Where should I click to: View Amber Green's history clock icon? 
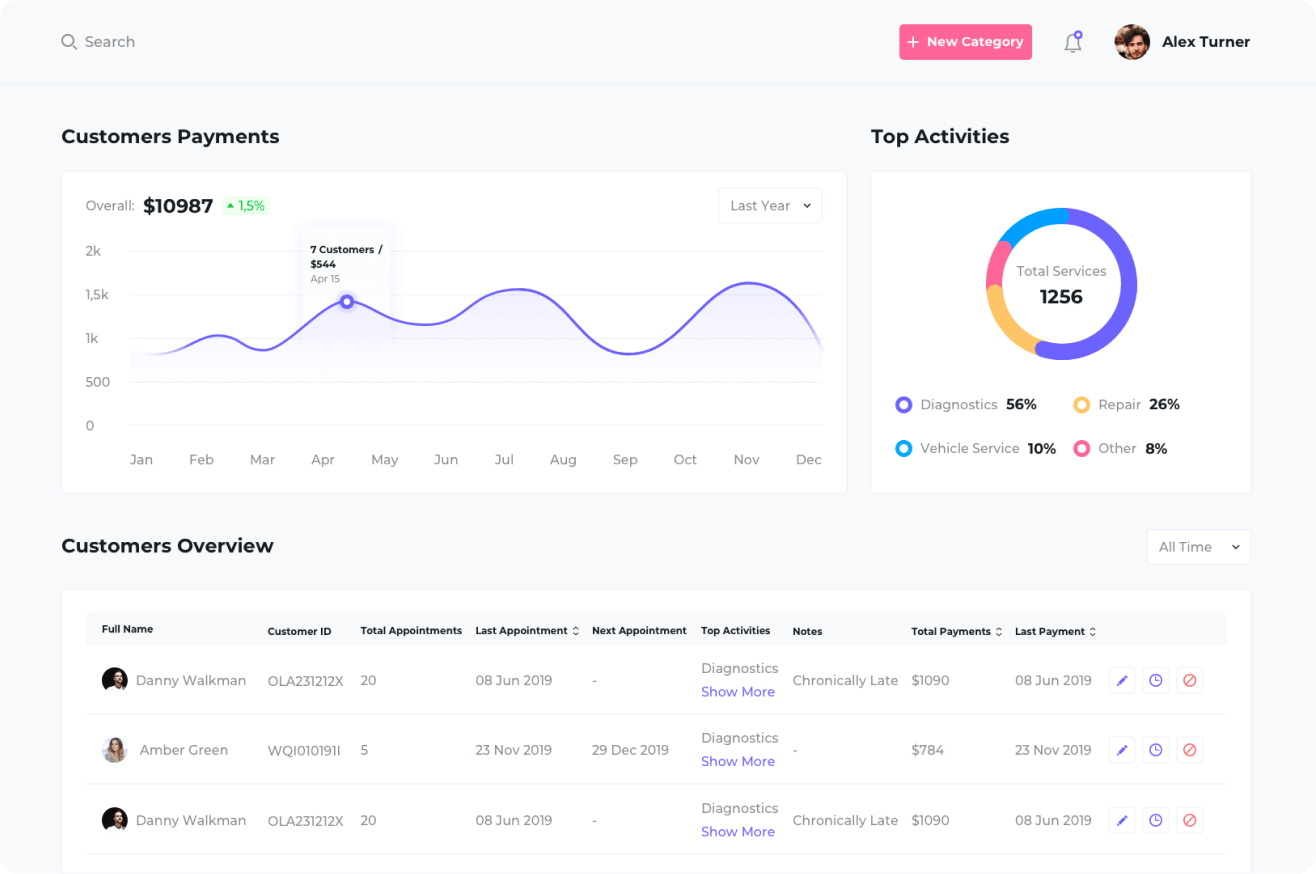point(1156,750)
